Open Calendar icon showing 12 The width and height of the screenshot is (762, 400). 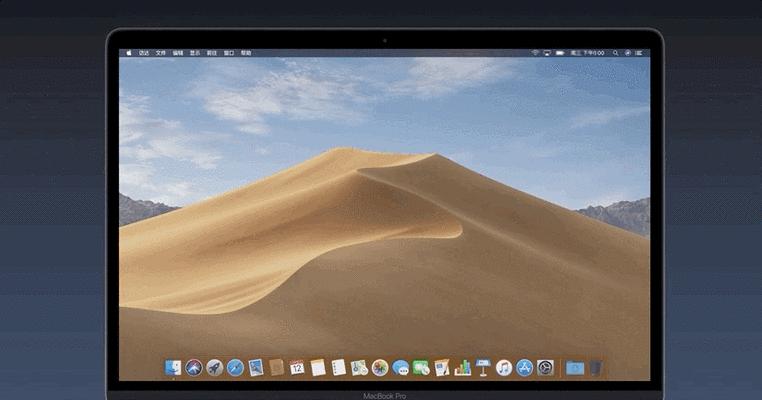click(297, 367)
